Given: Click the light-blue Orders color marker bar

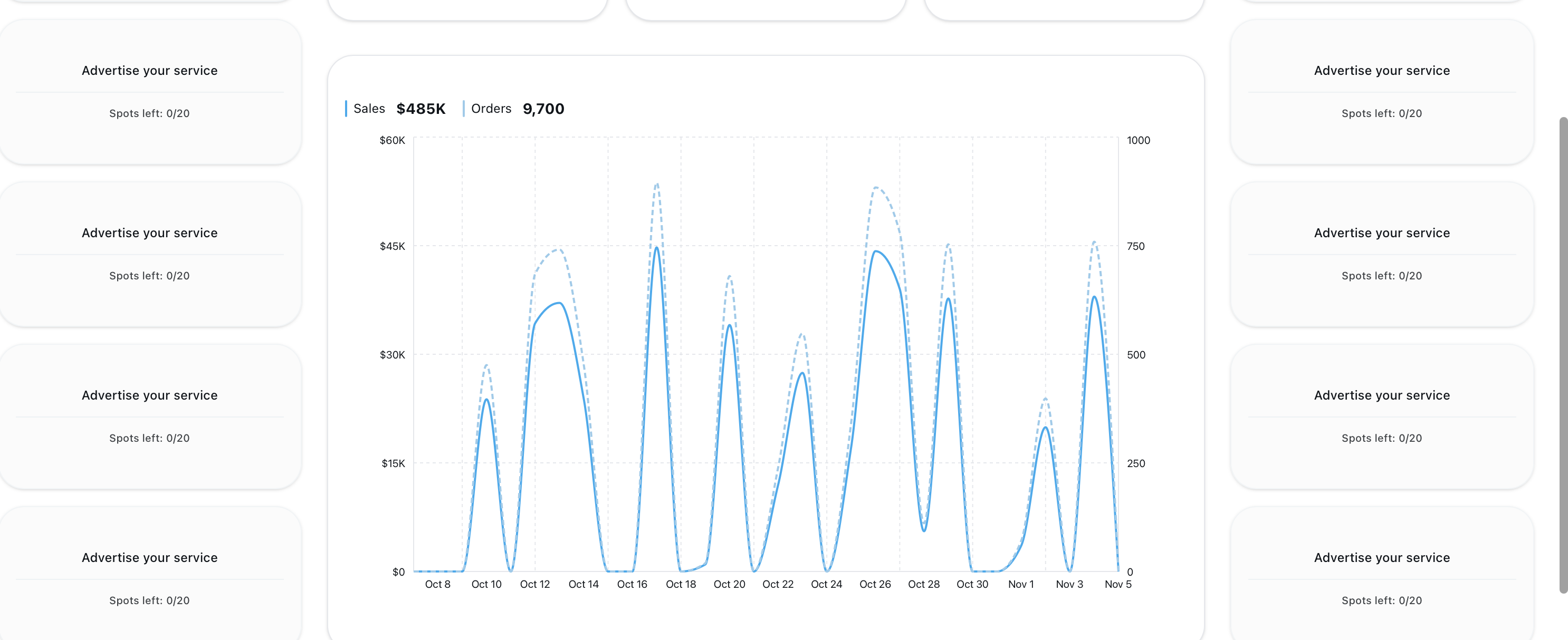Looking at the screenshot, I should 463,108.
